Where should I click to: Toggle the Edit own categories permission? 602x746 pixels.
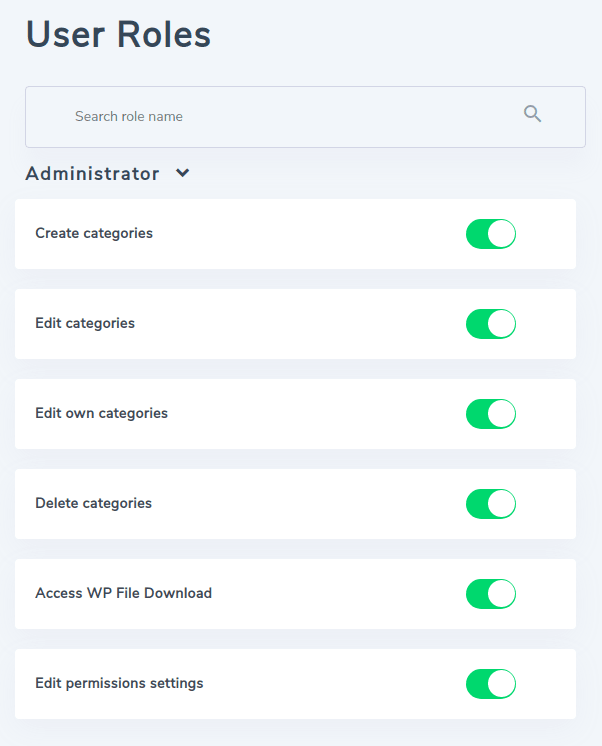point(490,414)
